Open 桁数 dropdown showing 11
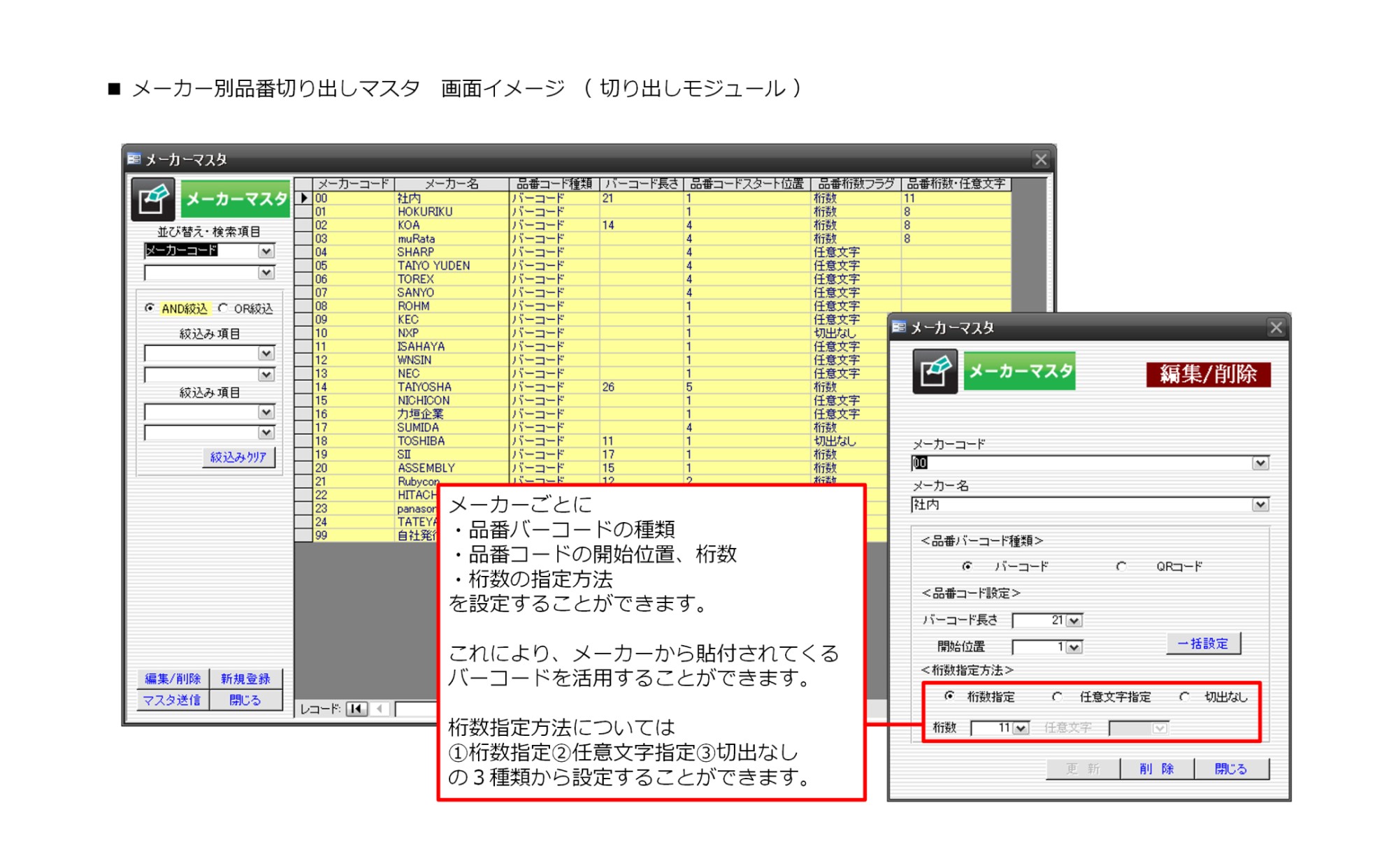The image size is (1398, 868). tap(1021, 728)
